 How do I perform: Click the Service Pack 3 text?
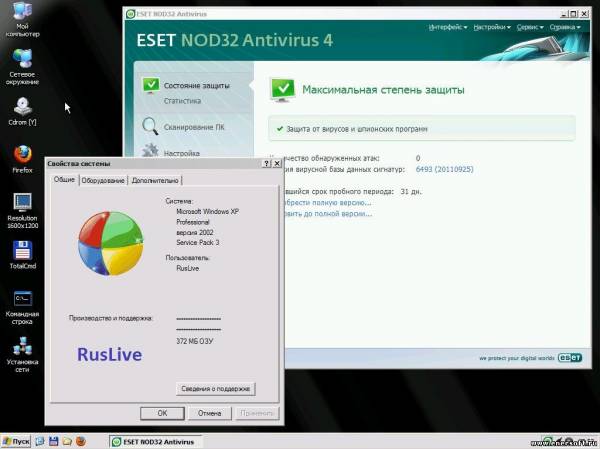(198, 242)
